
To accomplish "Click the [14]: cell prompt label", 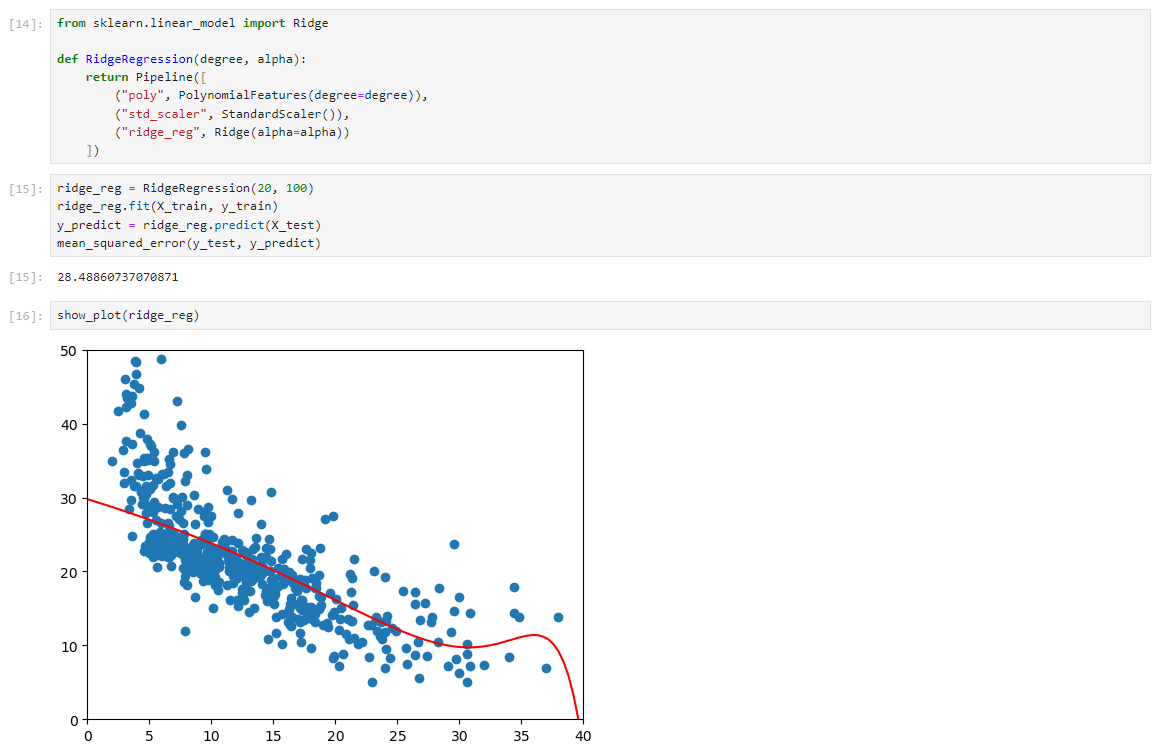I will point(26,24).
